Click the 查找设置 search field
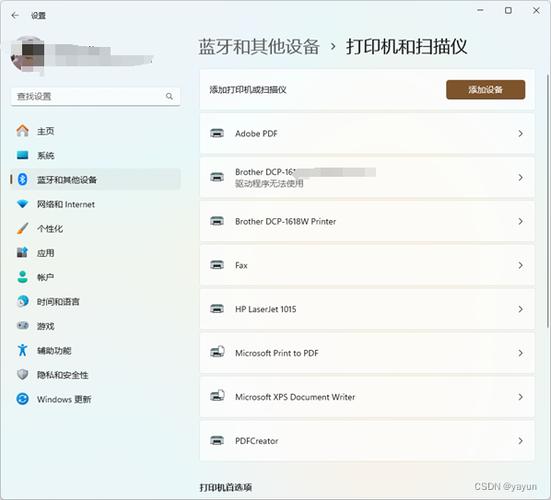This screenshot has width=551, height=500. (x=96, y=96)
